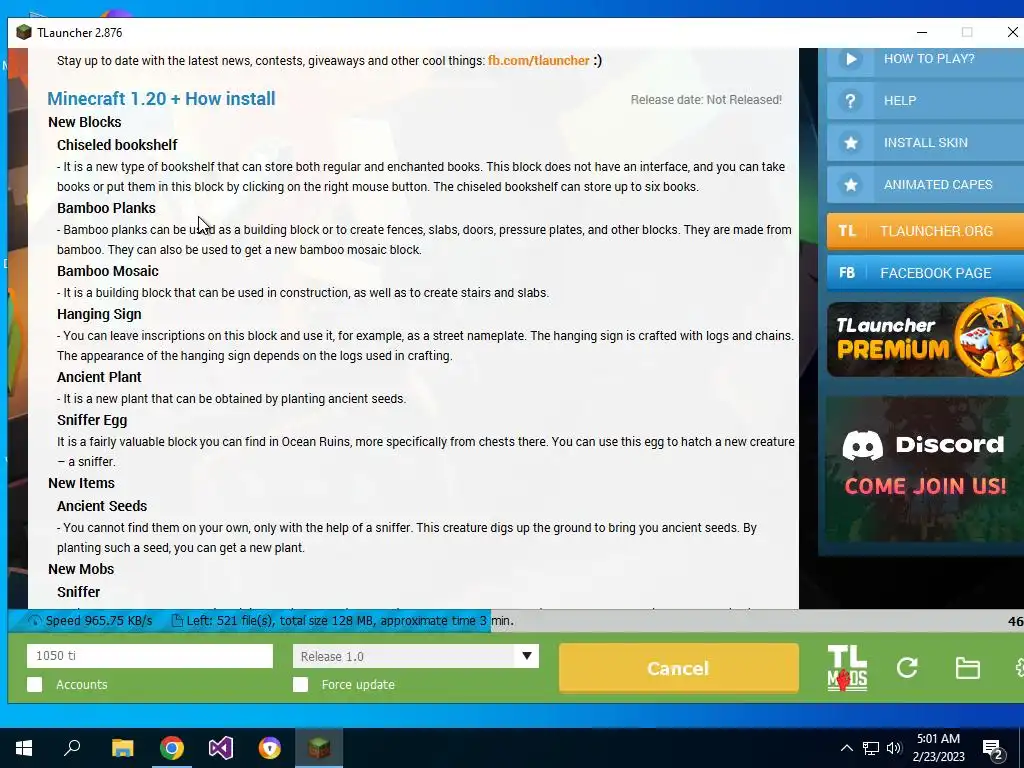Click the question mark Help icon
The height and width of the screenshot is (768, 1024).
(x=850, y=101)
